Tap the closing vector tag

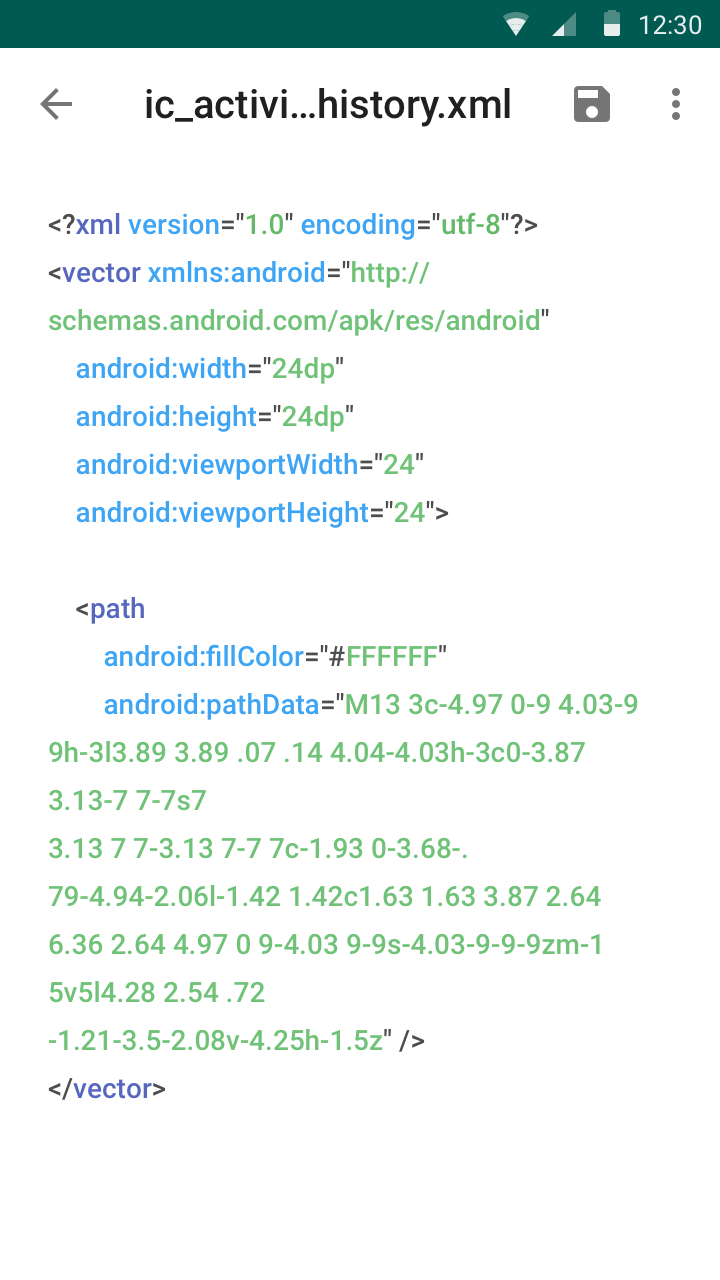[107, 1089]
